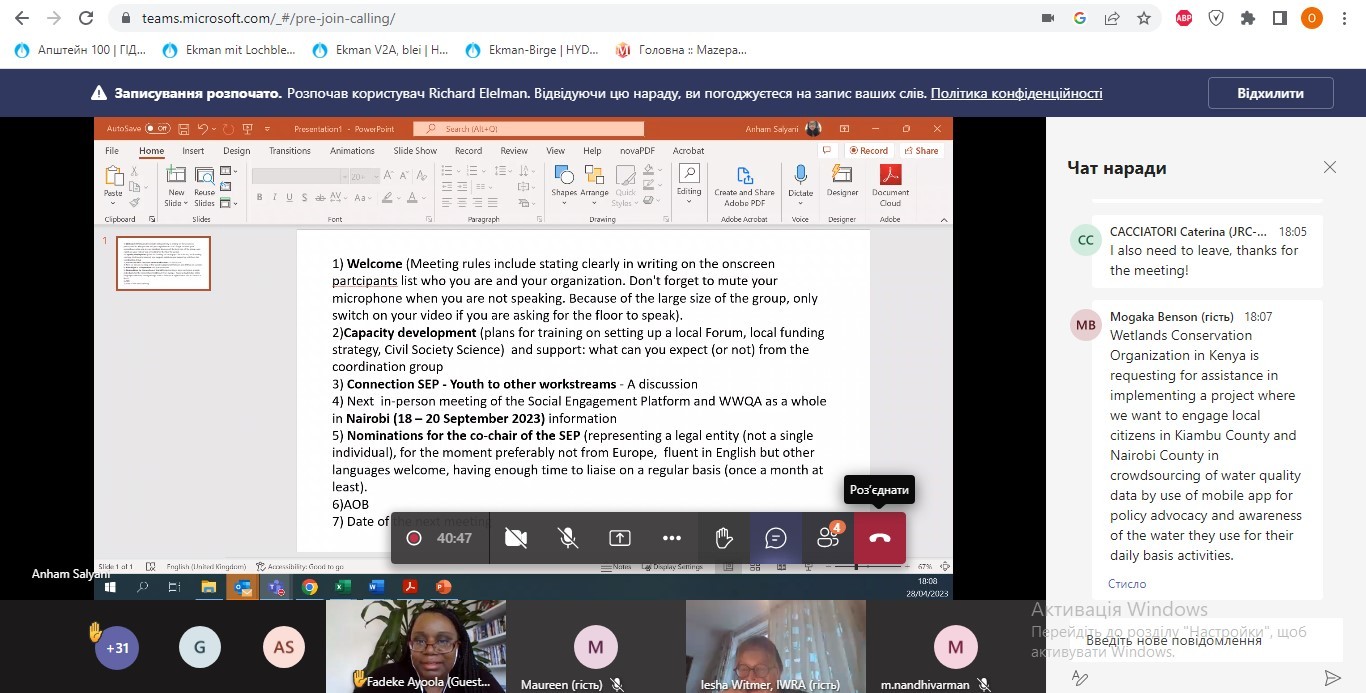Unmute the microphone
Viewport: 1366px width, 693px height.
pyautogui.click(x=568, y=538)
